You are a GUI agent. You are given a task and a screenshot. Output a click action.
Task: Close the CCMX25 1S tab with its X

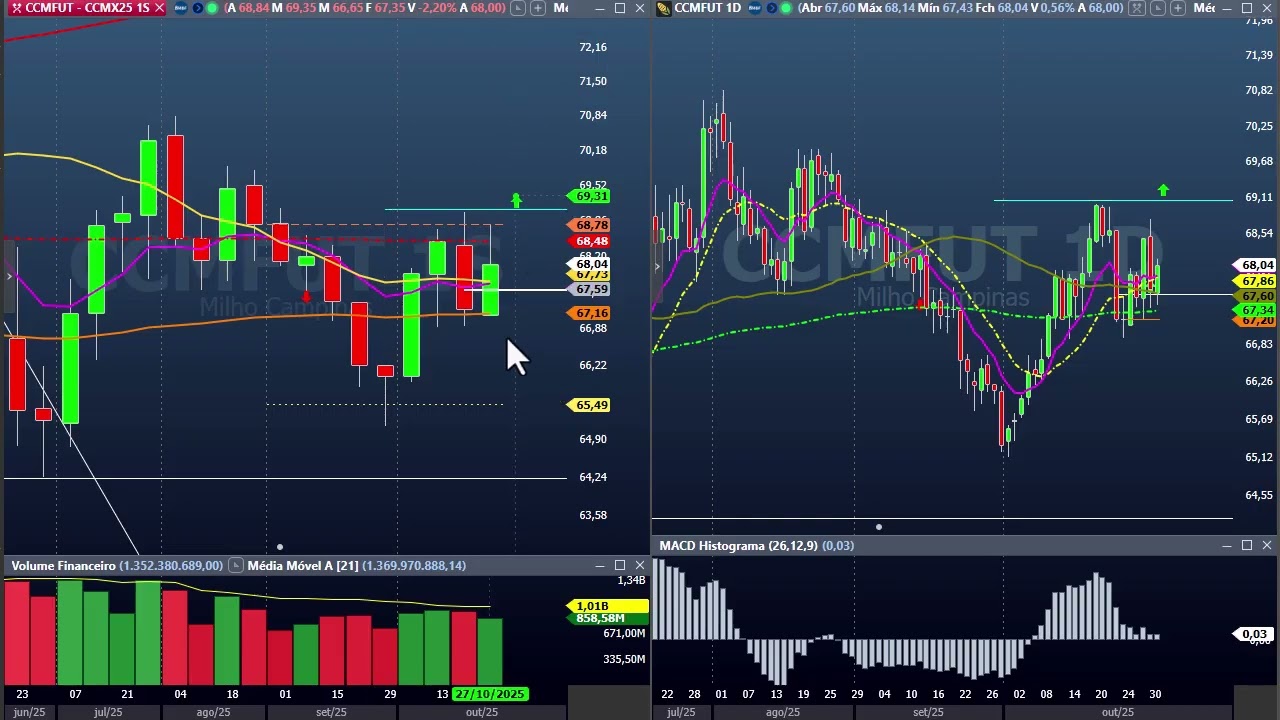pos(159,8)
